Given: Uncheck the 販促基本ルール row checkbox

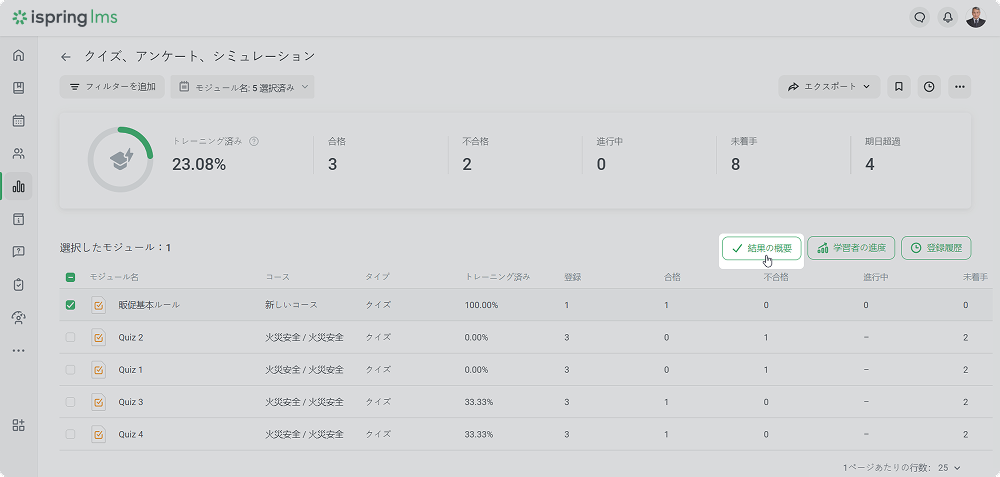Looking at the screenshot, I should pyautogui.click(x=70, y=305).
